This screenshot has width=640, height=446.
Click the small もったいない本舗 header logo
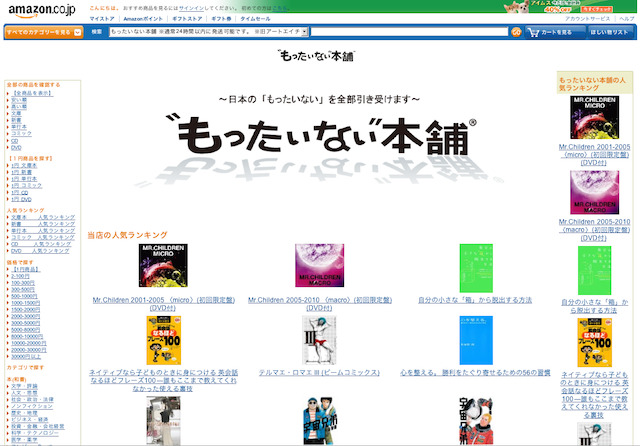(316, 56)
